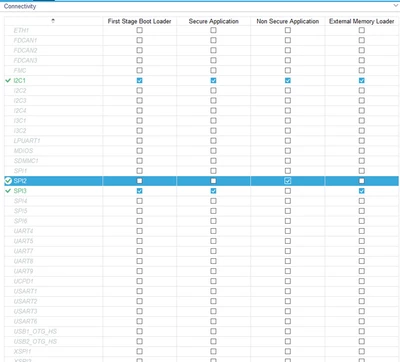The height and width of the screenshot is (362, 400).
Task: Click the green check icon beside I2C1
Action: click(x=8, y=80)
